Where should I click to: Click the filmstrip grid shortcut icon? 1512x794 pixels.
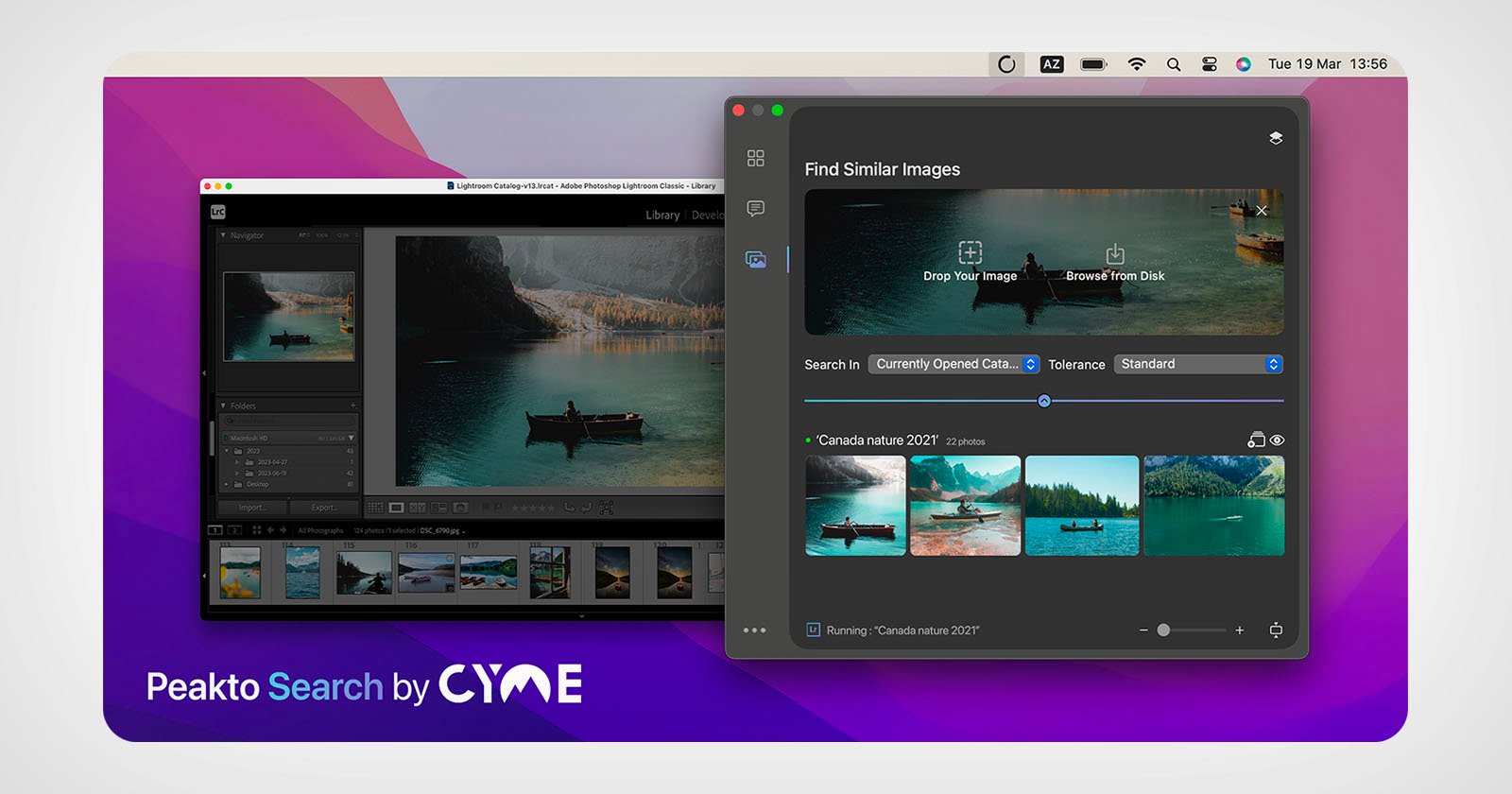coord(257,530)
